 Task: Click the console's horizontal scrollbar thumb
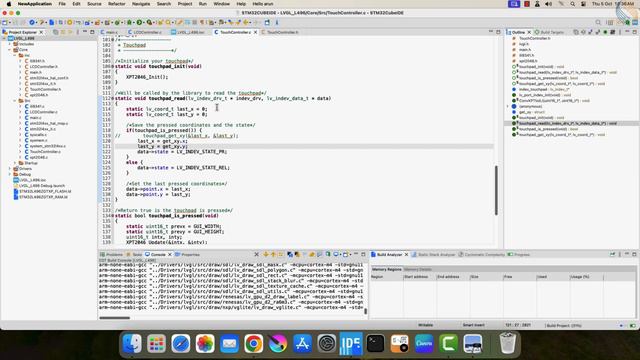pyautogui.click(x=115, y=318)
